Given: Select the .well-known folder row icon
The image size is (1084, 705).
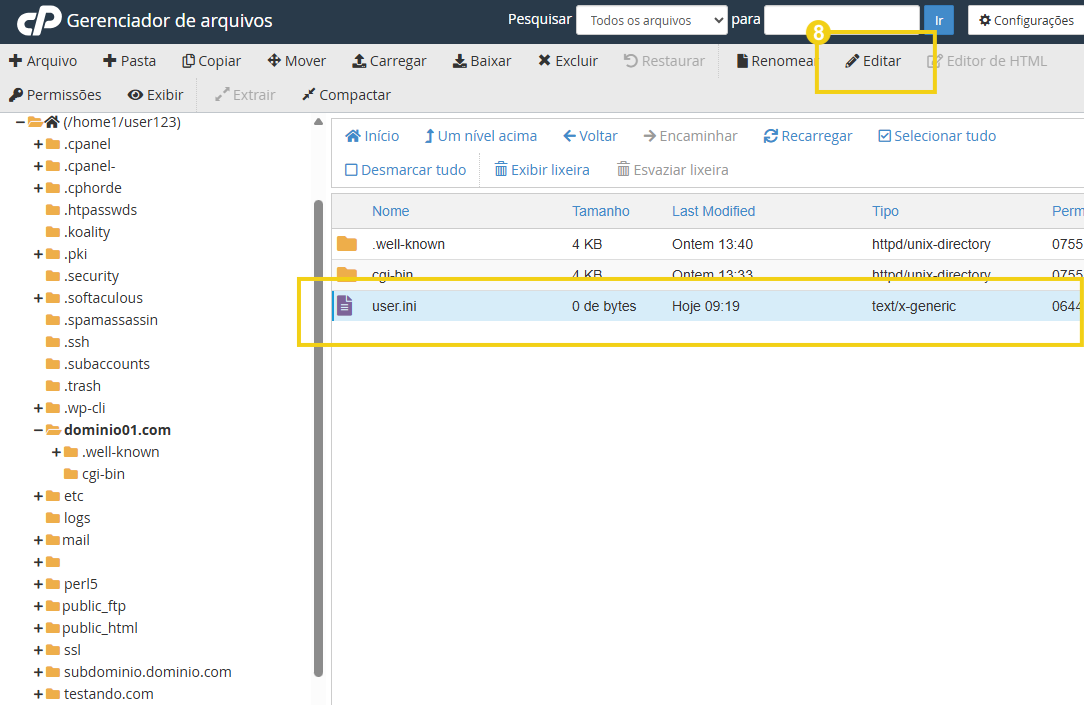Looking at the screenshot, I should [x=347, y=244].
